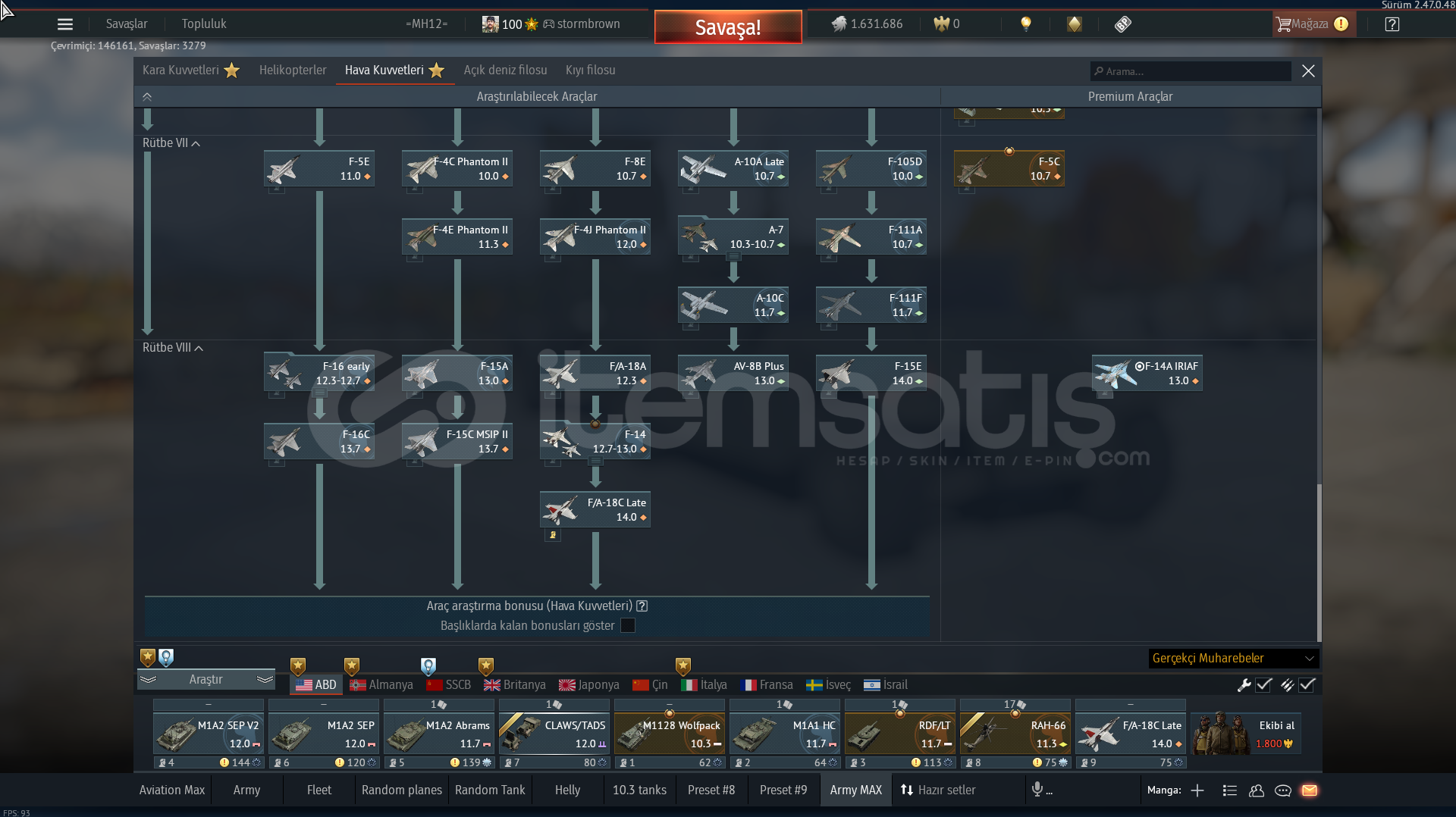Screen dimensions: 1456x817
Task: Open the Topluluk menu
Action: (x=204, y=24)
